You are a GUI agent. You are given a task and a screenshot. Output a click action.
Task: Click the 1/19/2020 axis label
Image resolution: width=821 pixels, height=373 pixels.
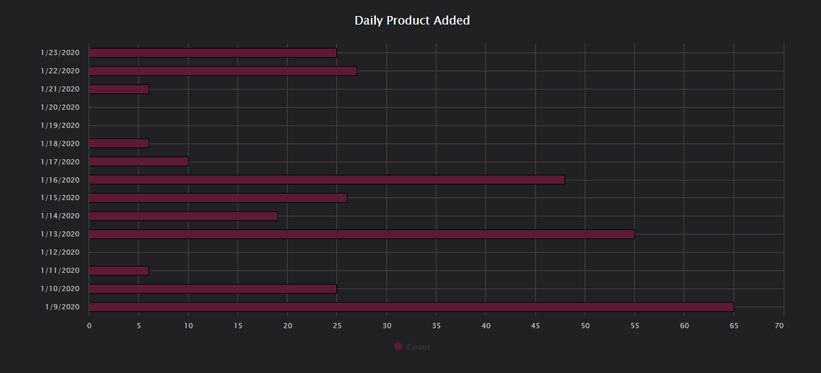tap(60, 126)
